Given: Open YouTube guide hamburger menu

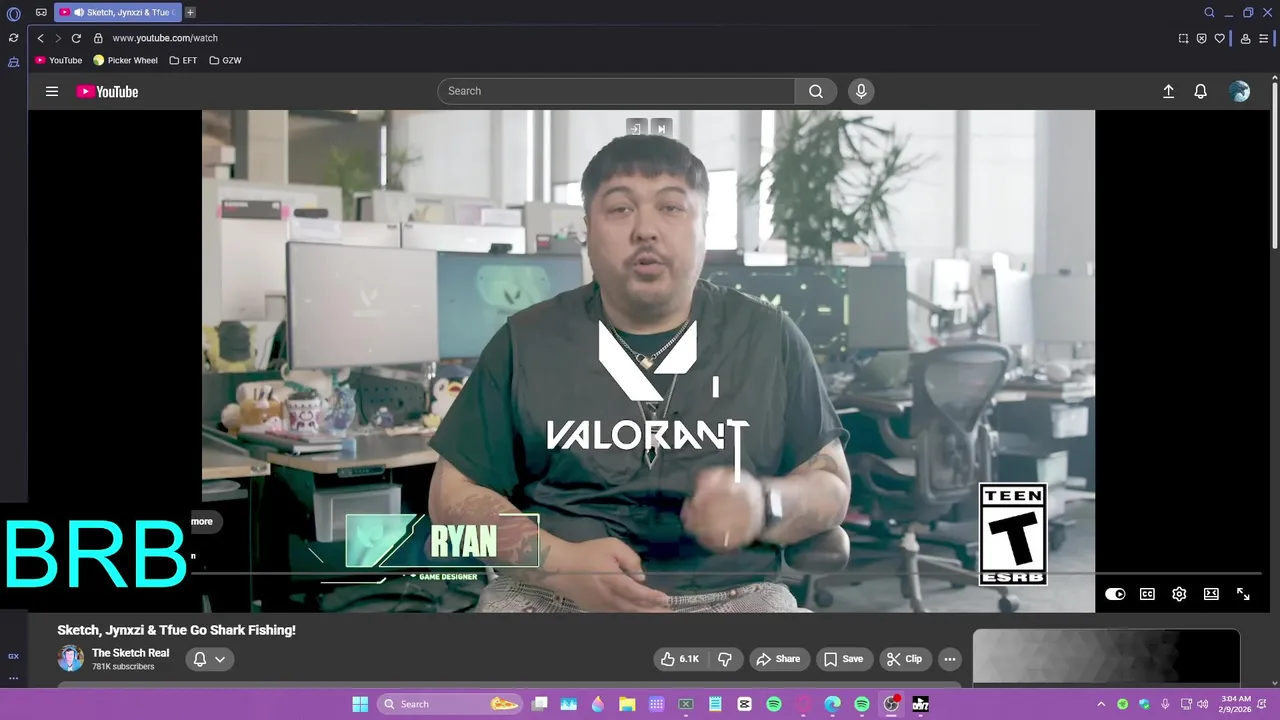Looking at the screenshot, I should [x=52, y=91].
